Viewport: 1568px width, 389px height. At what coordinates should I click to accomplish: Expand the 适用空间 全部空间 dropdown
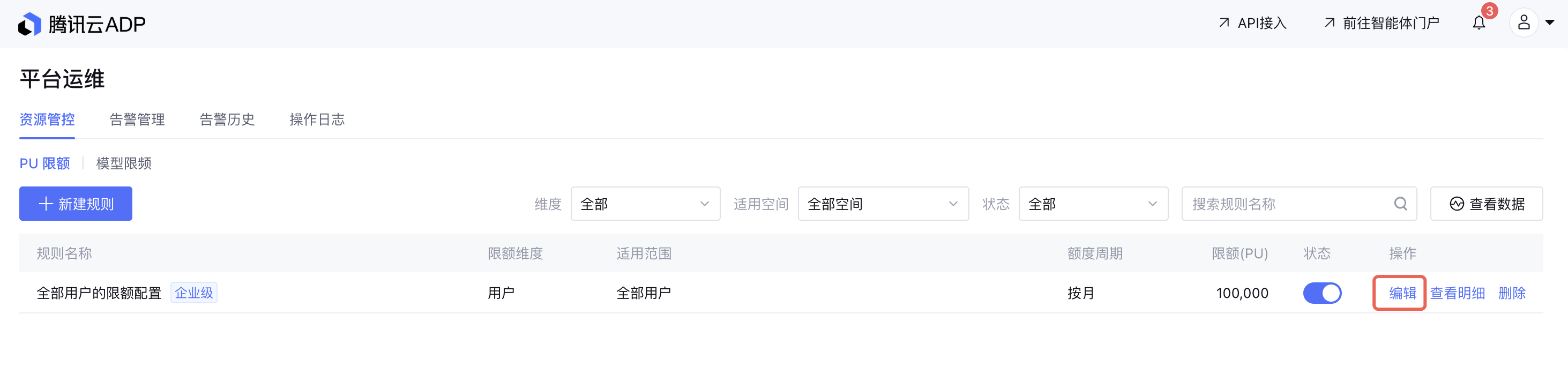coord(883,204)
